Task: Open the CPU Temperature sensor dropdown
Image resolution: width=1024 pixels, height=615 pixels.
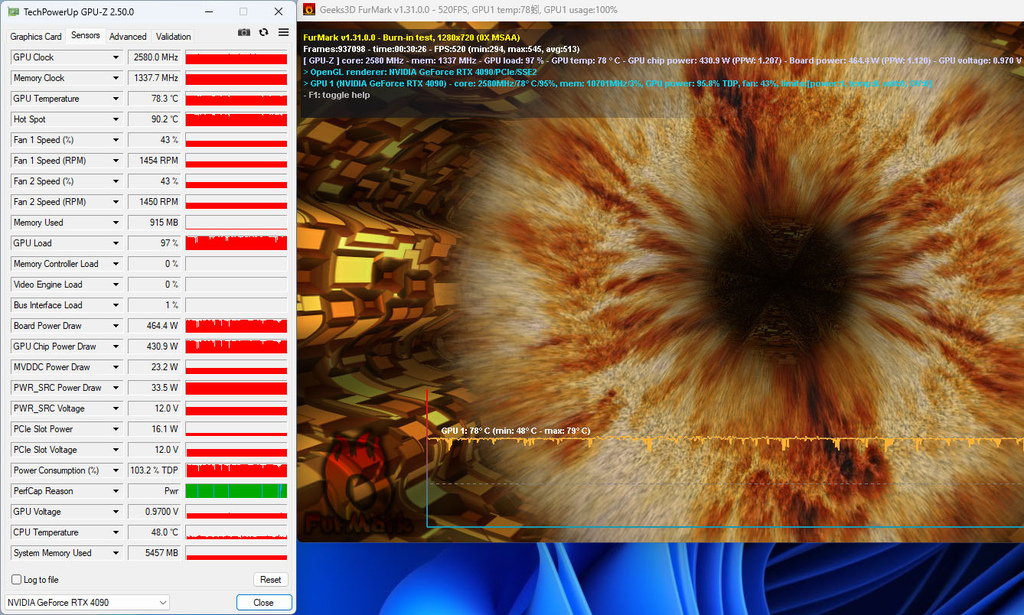Action: pyautogui.click(x=116, y=533)
